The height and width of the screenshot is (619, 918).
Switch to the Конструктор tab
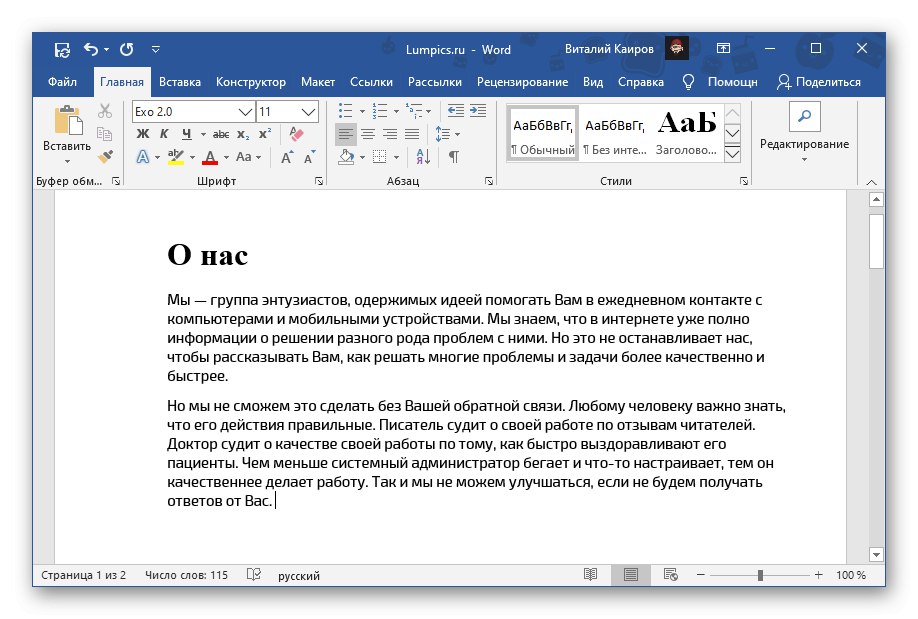point(251,82)
